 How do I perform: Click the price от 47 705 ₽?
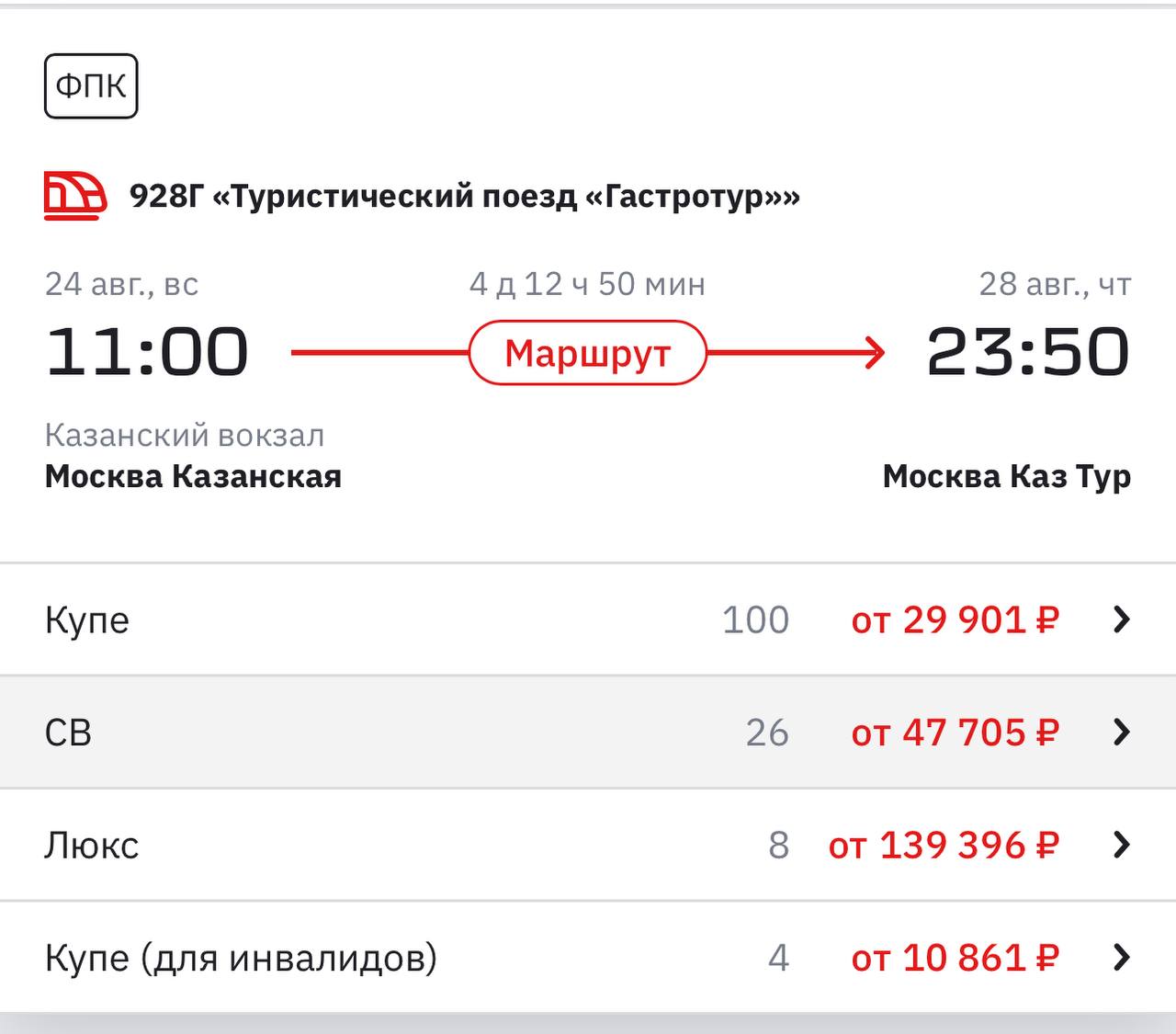[x=955, y=733]
